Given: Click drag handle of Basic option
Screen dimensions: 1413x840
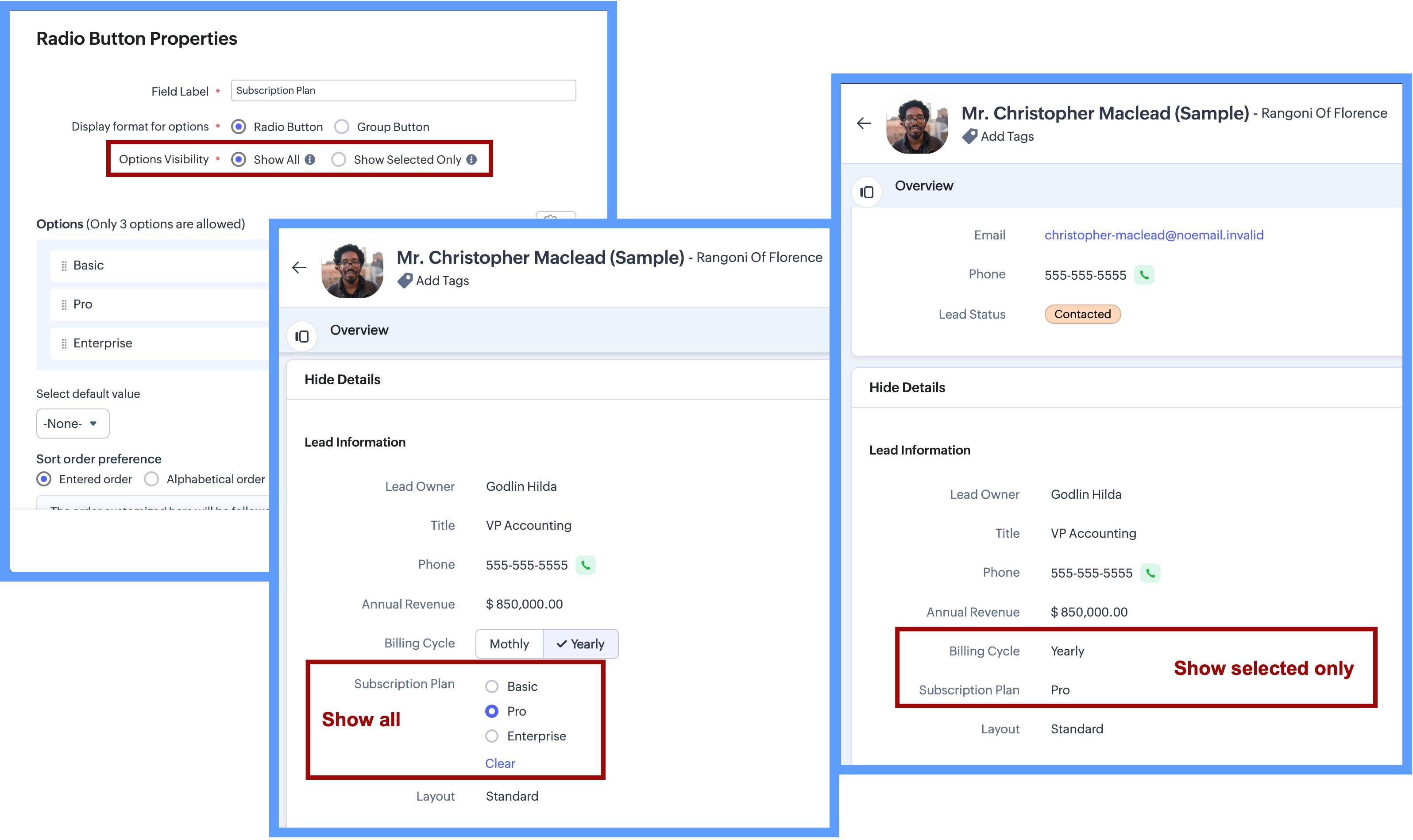Looking at the screenshot, I should pyautogui.click(x=64, y=266).
